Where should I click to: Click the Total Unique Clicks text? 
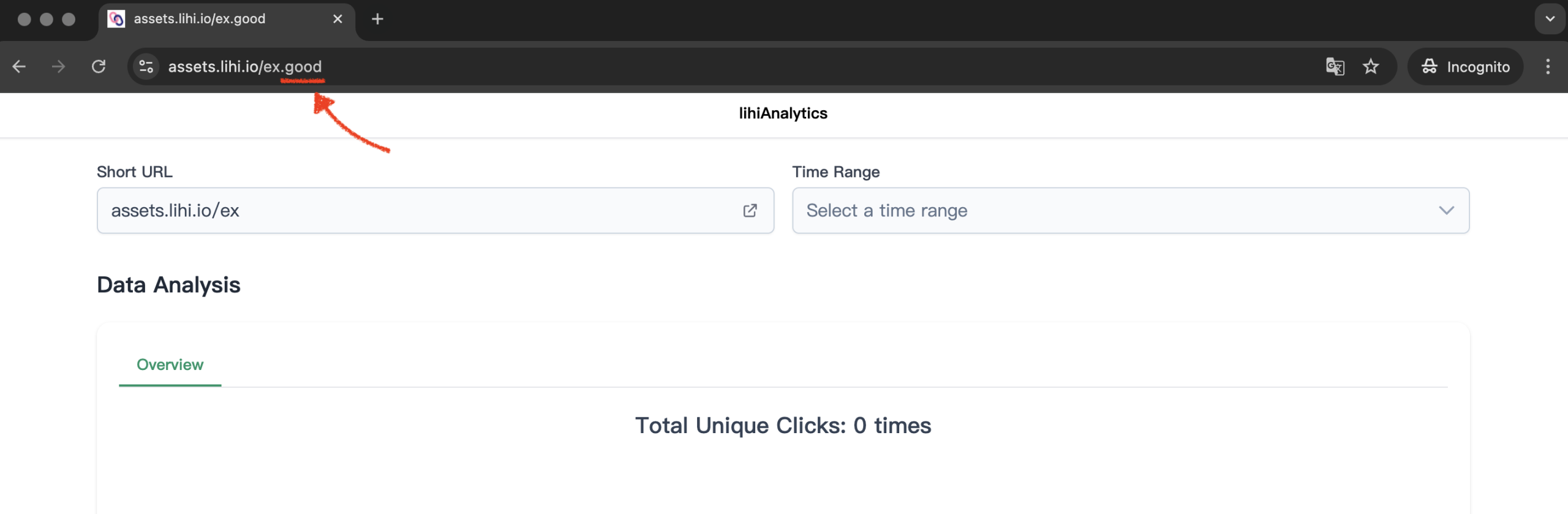click(x=783, y=426)
